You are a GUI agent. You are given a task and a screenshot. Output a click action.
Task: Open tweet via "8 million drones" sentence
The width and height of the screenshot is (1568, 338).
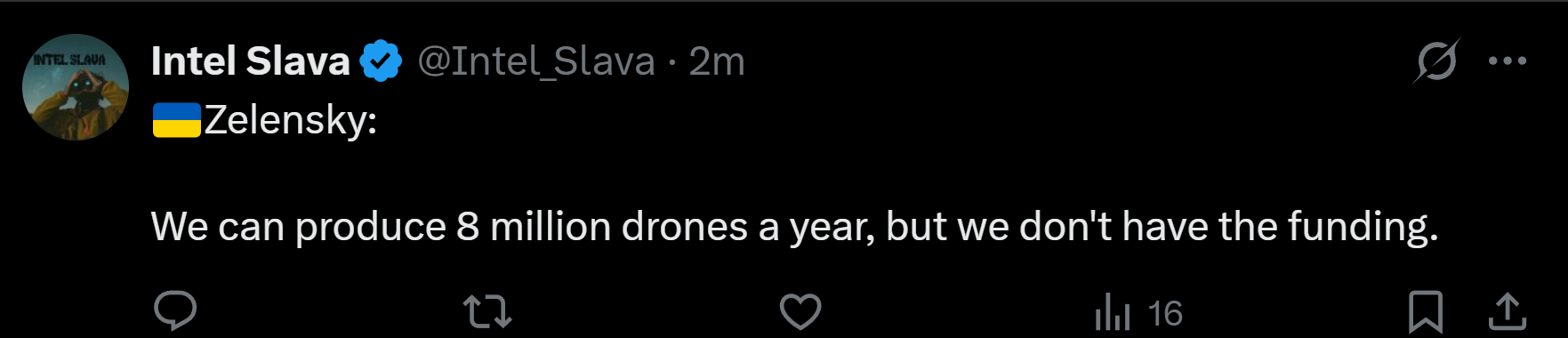point(794,226)
